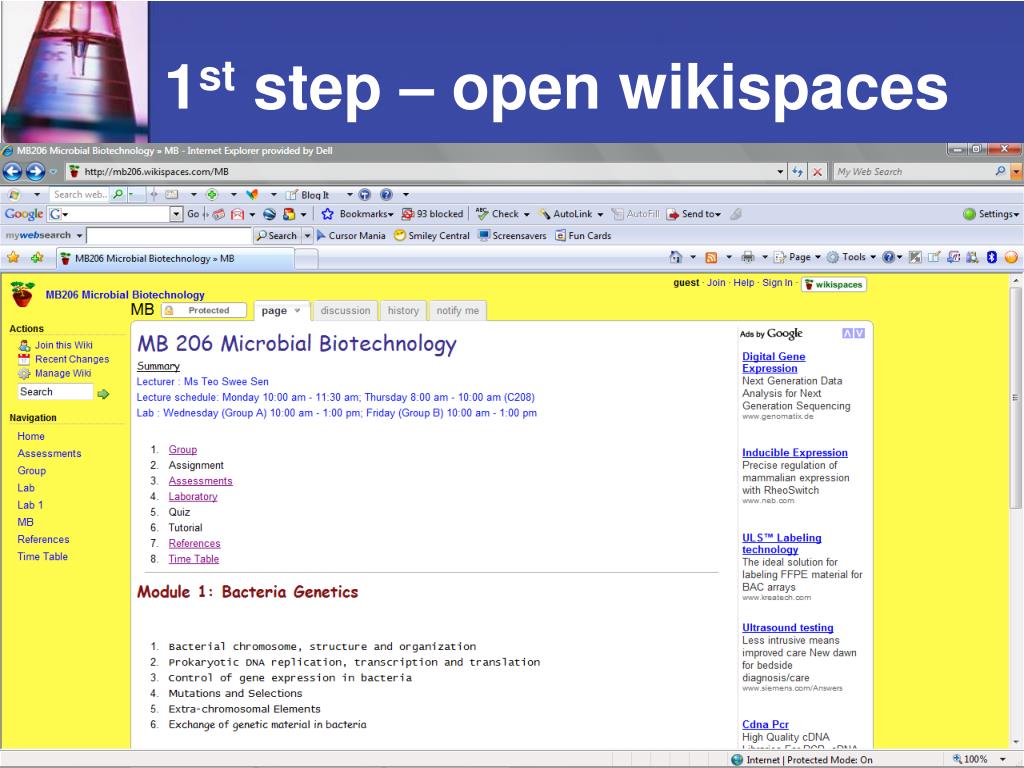1024x768 pixels.
Task: Open the dropdown beside the mywebsearch Search button
Action: 307,236
